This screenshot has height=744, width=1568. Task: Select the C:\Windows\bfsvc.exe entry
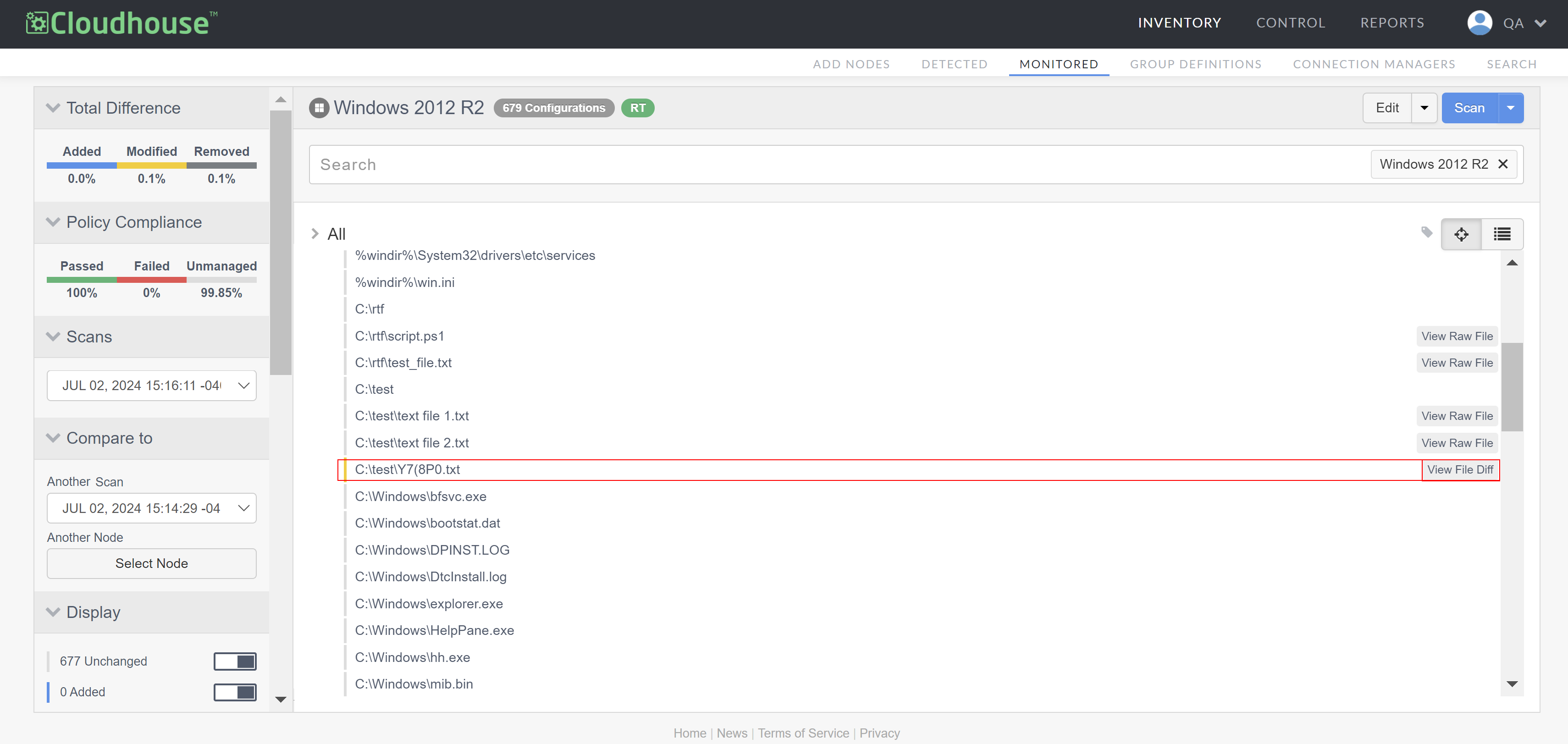point(420,497)
